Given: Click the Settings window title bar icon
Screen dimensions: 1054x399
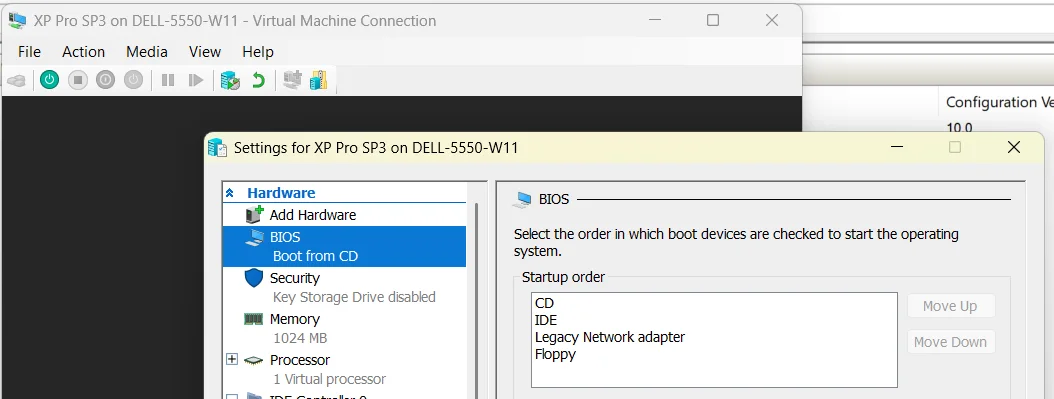Looking at the screenshot, I should (x=217, y=147).
